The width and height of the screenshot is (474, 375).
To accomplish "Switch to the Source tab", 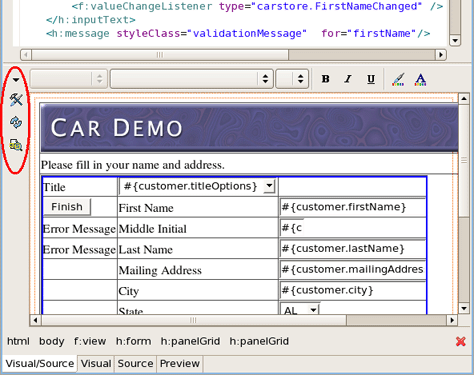I will coord(135,363).
